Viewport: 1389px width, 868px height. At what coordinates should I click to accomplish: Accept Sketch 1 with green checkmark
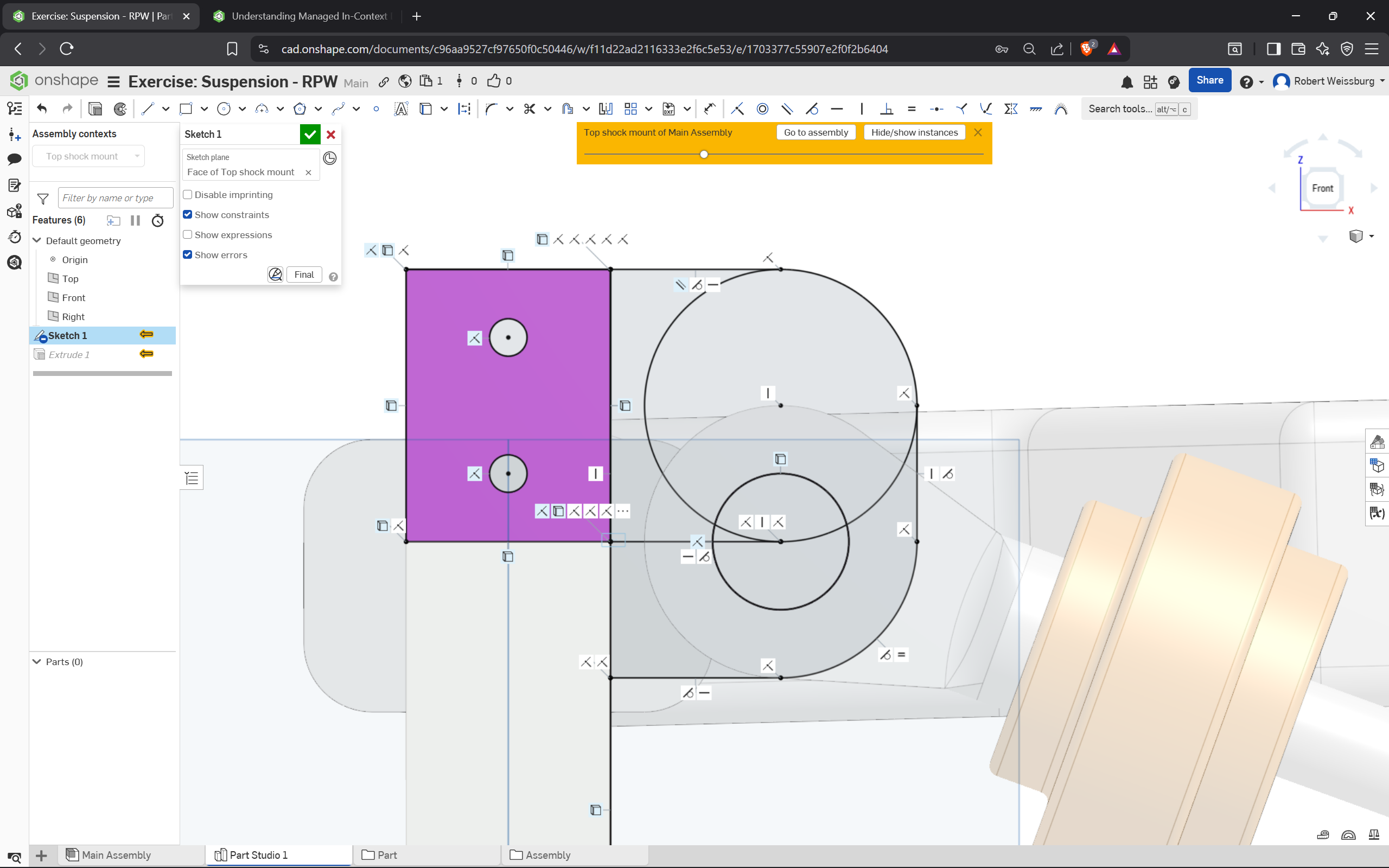(x=310, y=135)
